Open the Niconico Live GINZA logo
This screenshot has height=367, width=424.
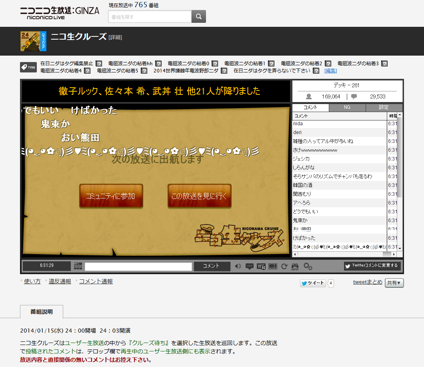click(59, 13)
